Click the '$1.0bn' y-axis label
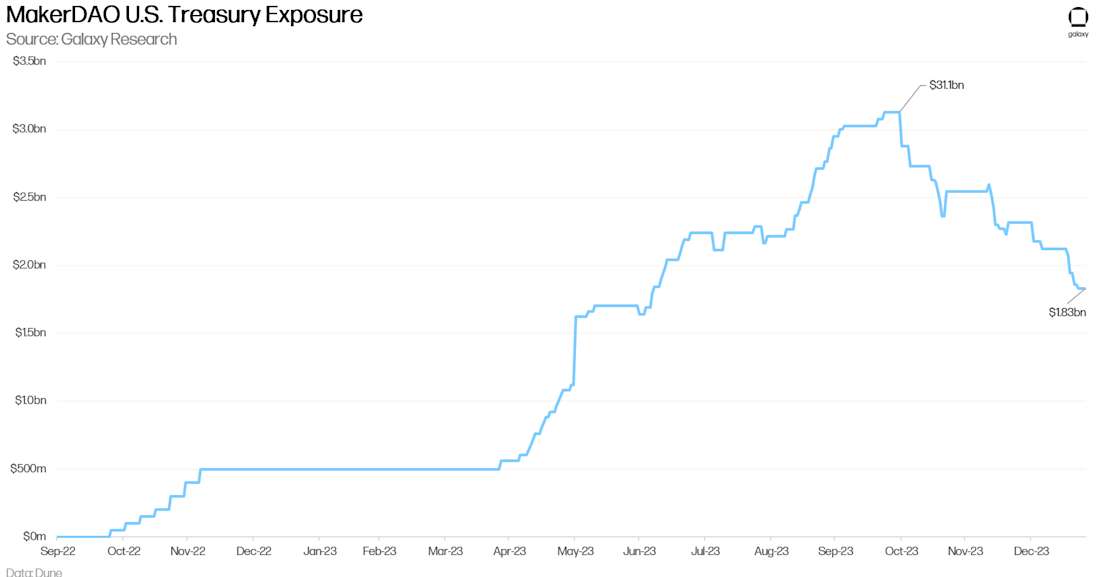The height and width of the screenshot is (577, 1100). point(30,400)
